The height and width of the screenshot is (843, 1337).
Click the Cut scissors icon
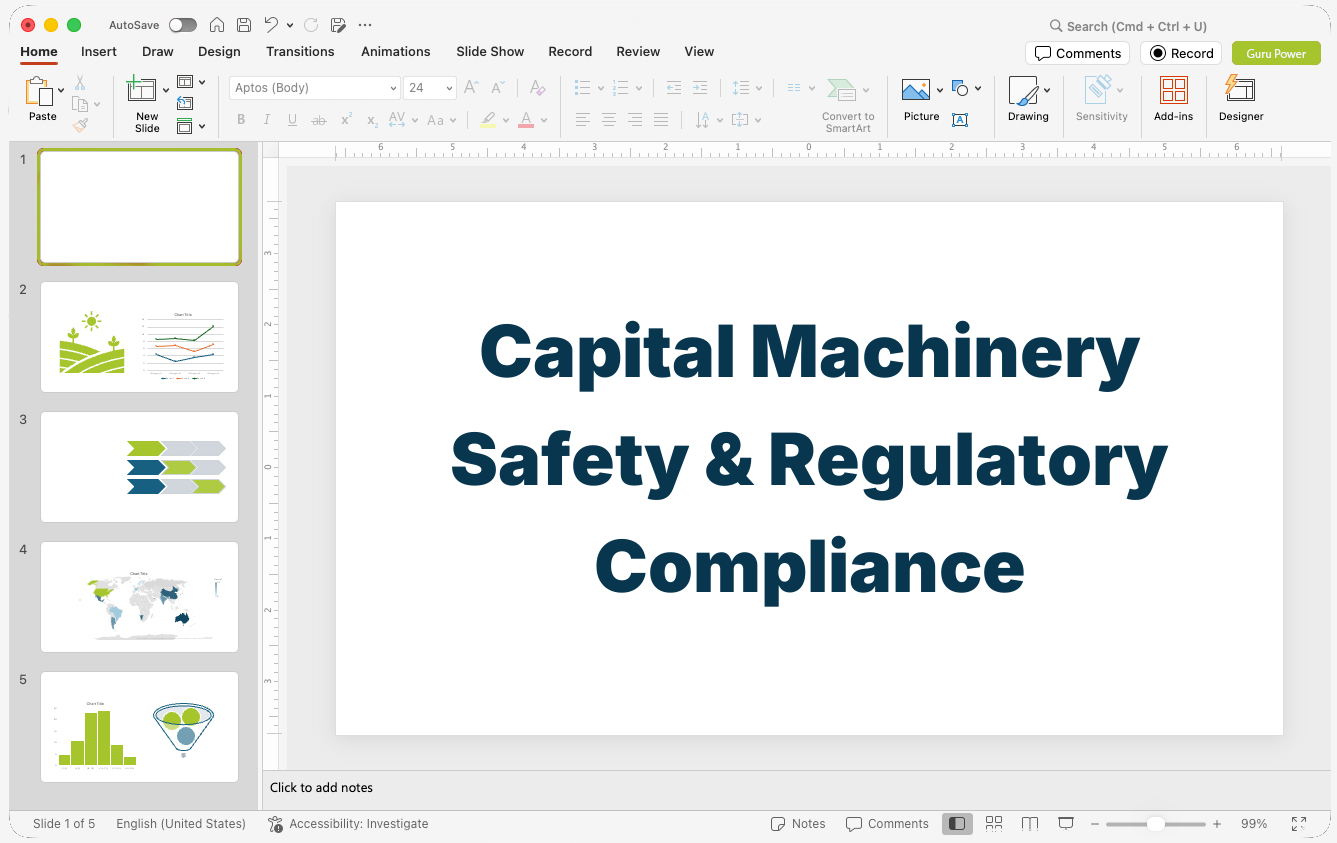click(80, 83)
